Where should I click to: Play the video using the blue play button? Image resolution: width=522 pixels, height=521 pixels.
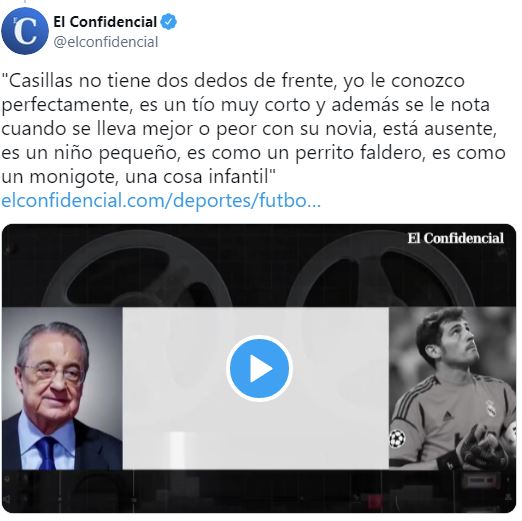[x=259, y=368]
